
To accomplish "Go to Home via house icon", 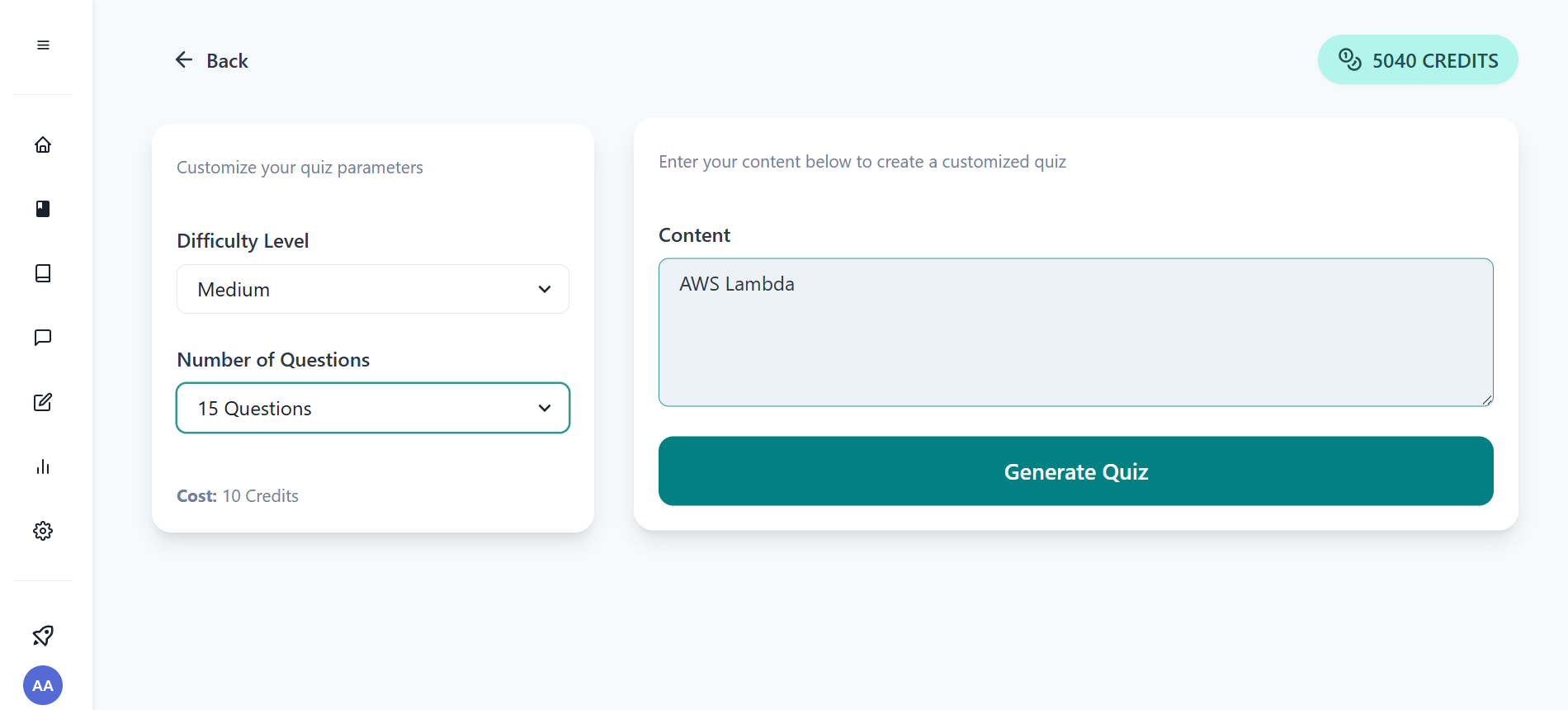I will [x=43, y=145].
